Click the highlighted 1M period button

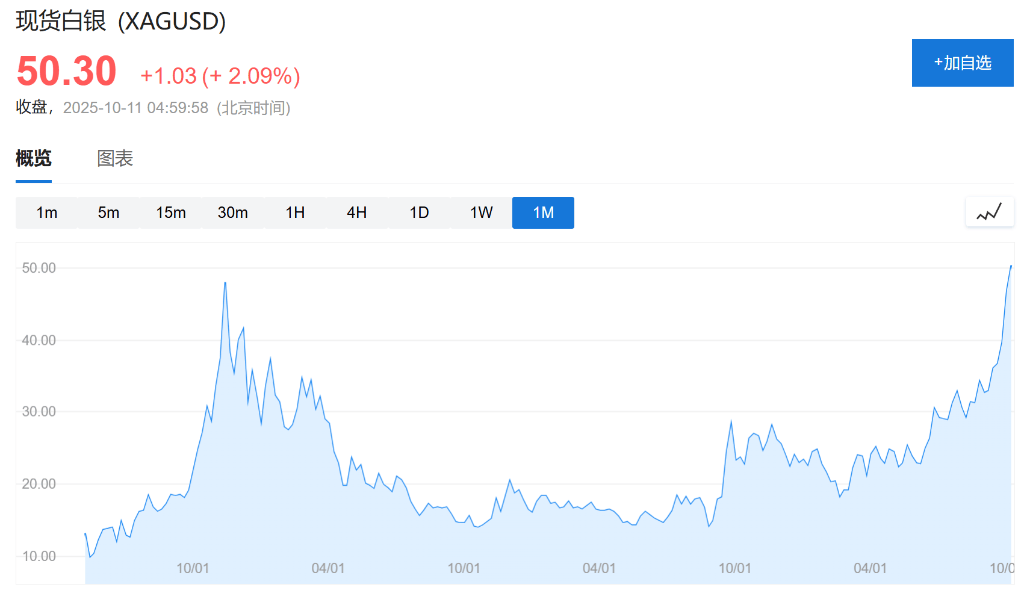tap(543, 212)
